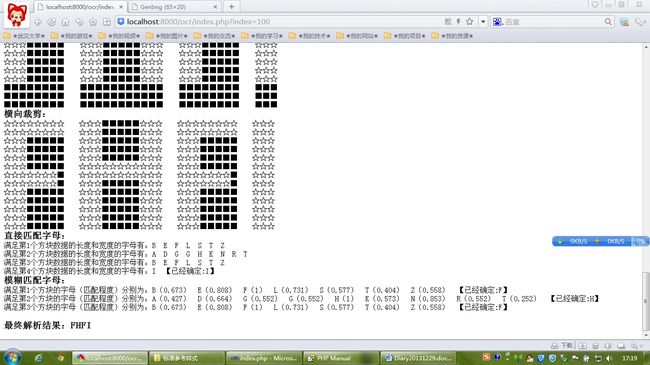Click into the Baidu search box

pos(553,22)
